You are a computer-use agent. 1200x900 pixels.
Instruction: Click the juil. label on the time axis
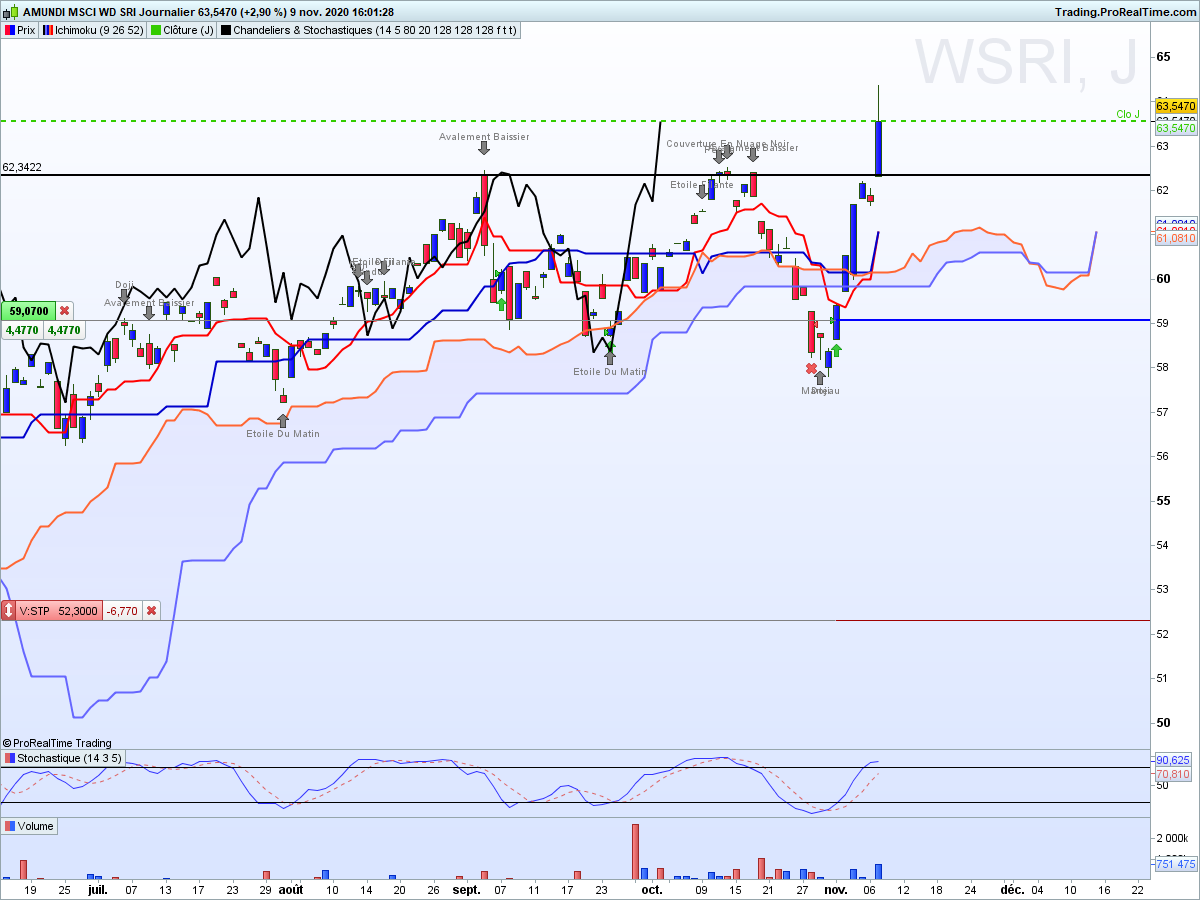coord(97,889)
